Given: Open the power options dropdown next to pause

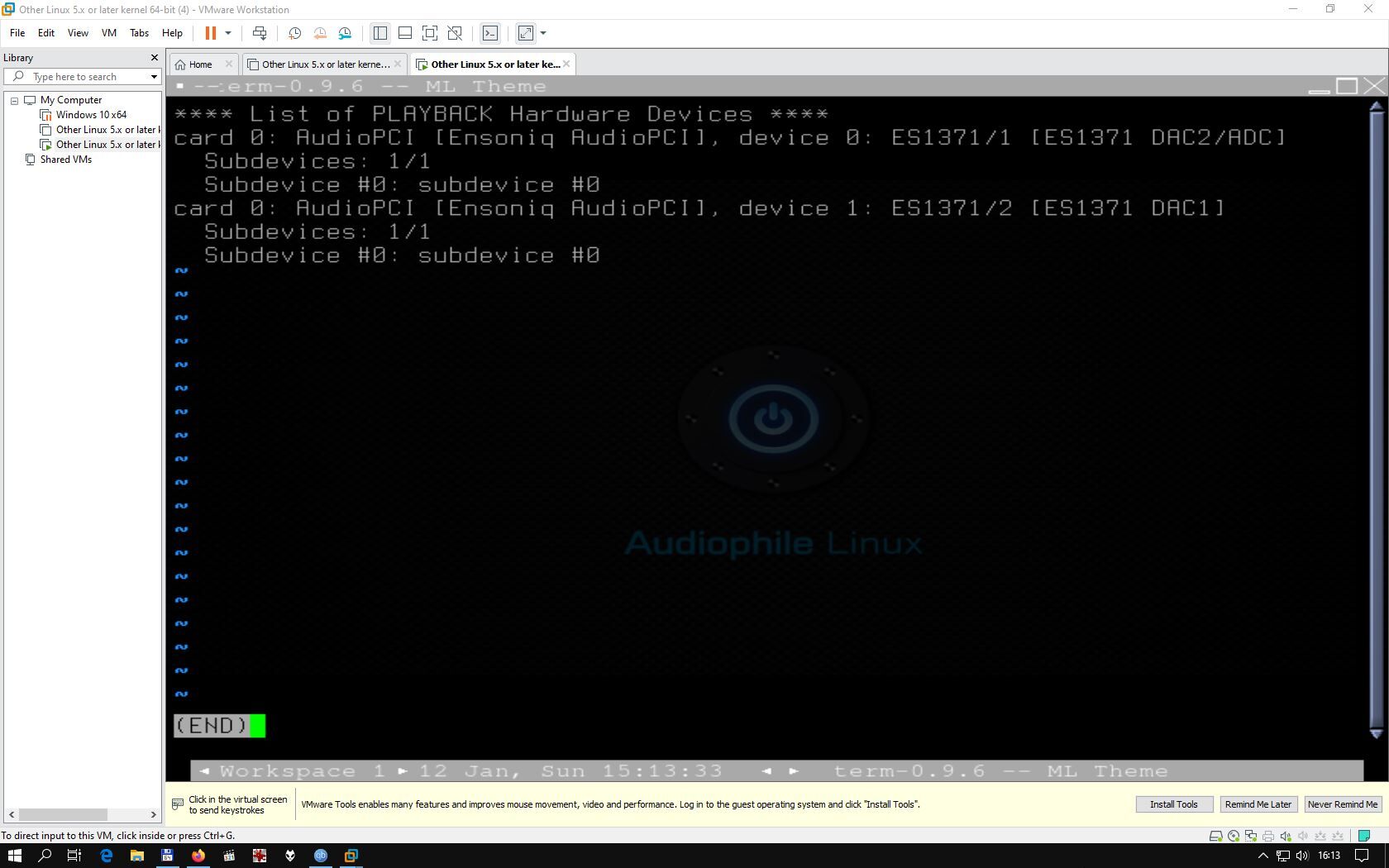Looking at the screenshot, I should (228, 33).
